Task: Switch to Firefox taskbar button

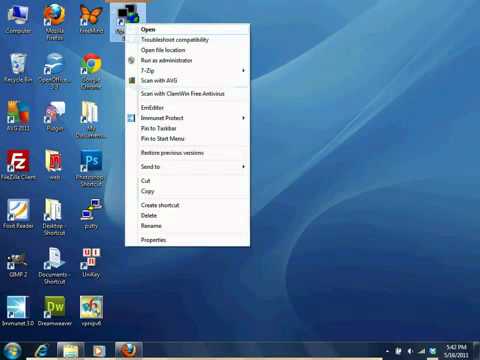Action: (x=128, y=351)
